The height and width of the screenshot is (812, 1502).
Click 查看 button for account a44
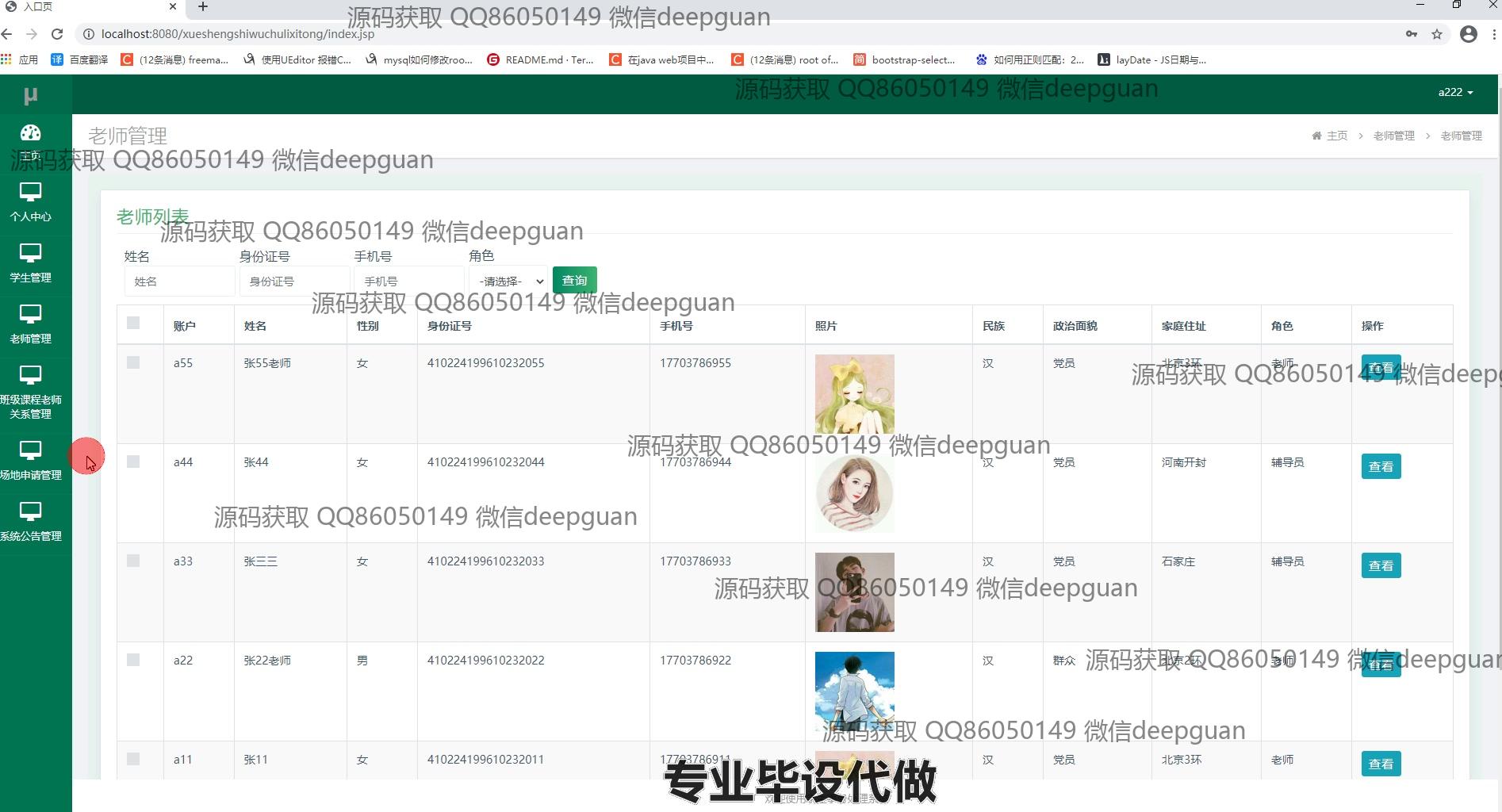pyautogui.click(x=1381, y=466)
